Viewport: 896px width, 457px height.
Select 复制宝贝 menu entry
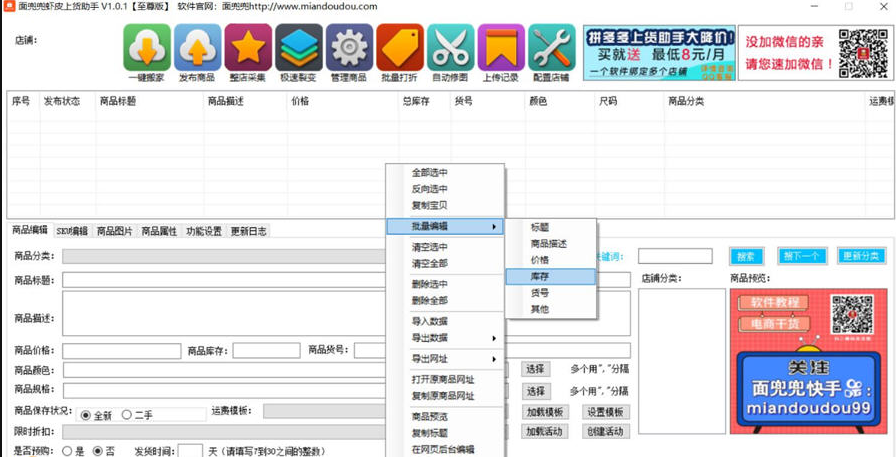click(445, 205)
